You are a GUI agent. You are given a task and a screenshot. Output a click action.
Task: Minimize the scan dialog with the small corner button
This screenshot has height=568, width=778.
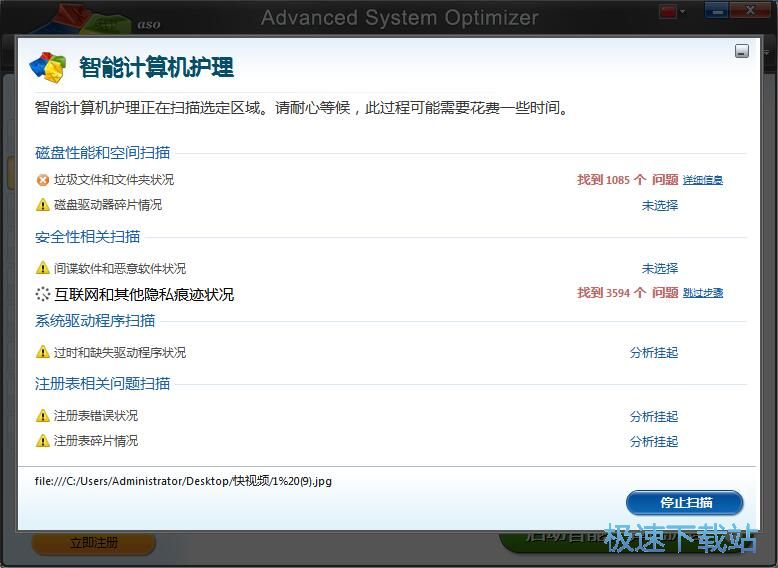[742, 51]
